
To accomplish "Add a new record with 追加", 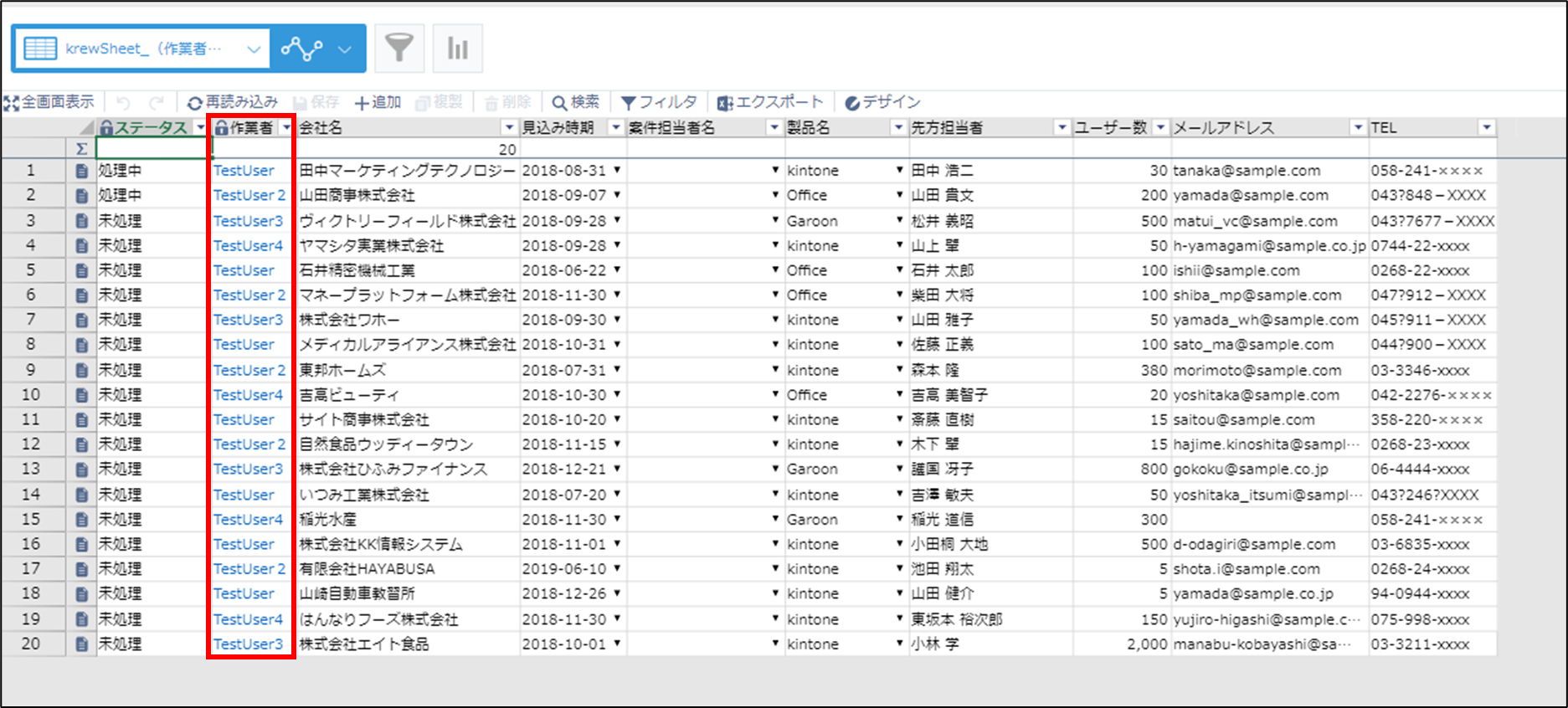I will 378,102.
